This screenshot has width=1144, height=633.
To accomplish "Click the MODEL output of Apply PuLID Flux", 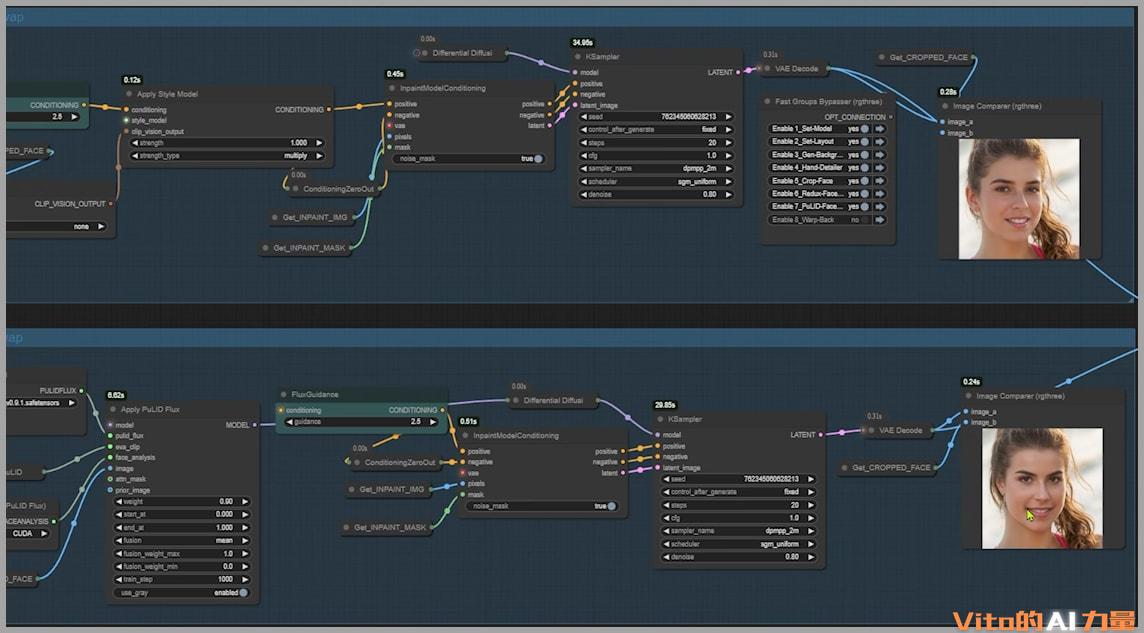I will click(x=254, y=424).
